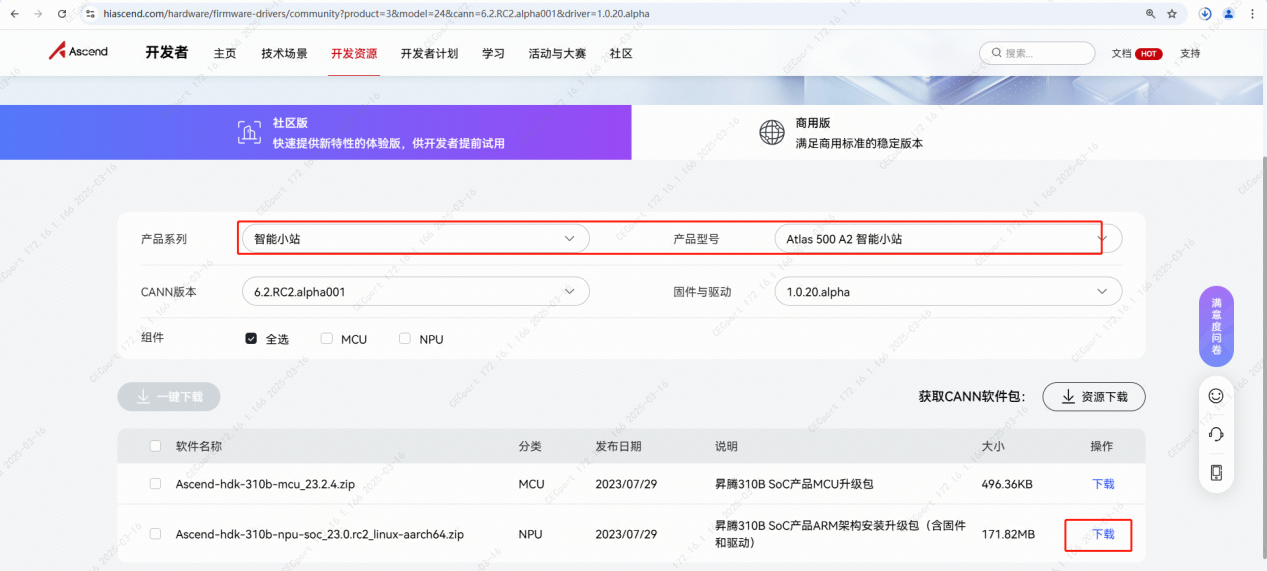Check the NPU component checkbox

click(x=405, y=339)
